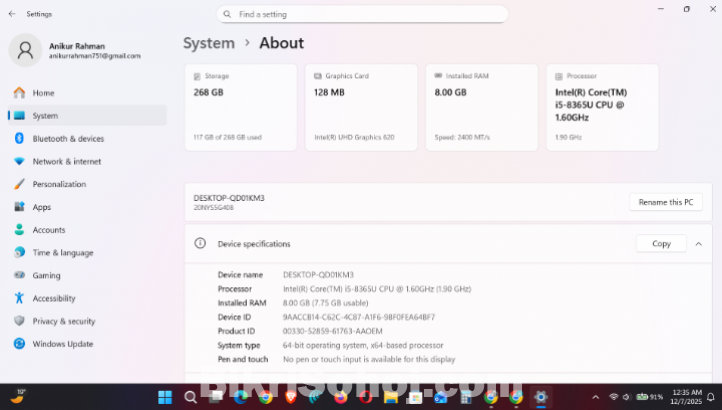Select Time & language in sidebar
The height and width of the screenshot is (410, 722).
pyautogui.click(x=62, y=253)
